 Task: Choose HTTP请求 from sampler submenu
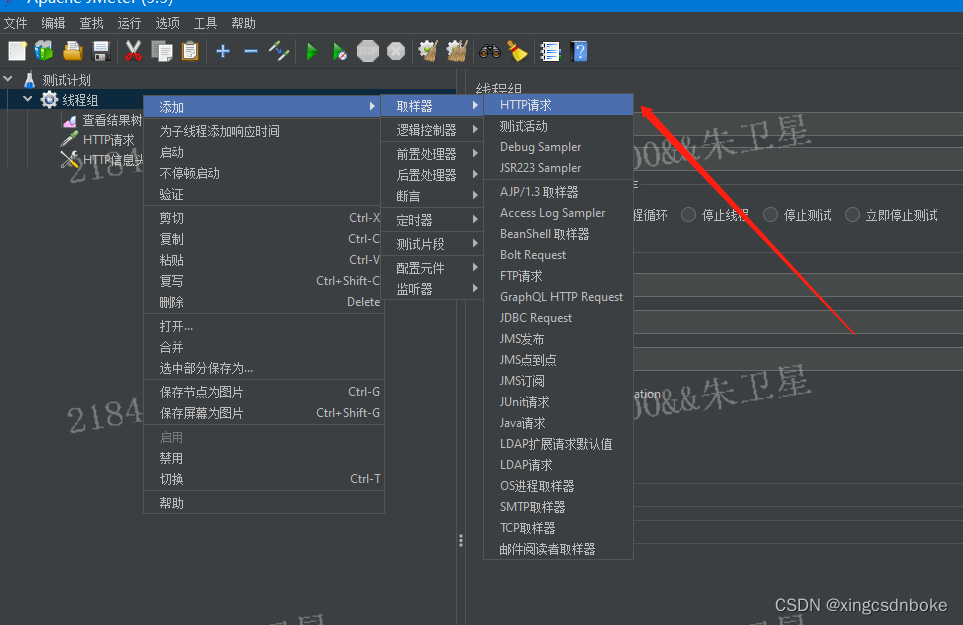tap(558, 105)
